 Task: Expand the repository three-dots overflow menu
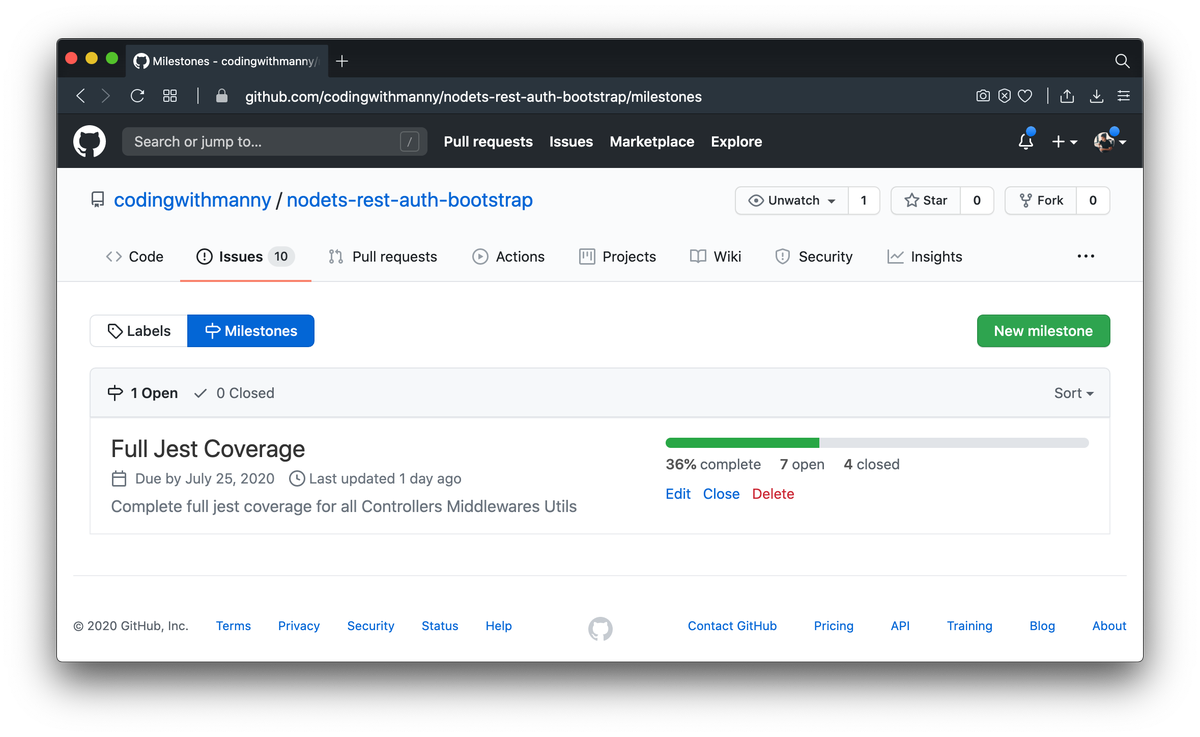pos(1086,256)
